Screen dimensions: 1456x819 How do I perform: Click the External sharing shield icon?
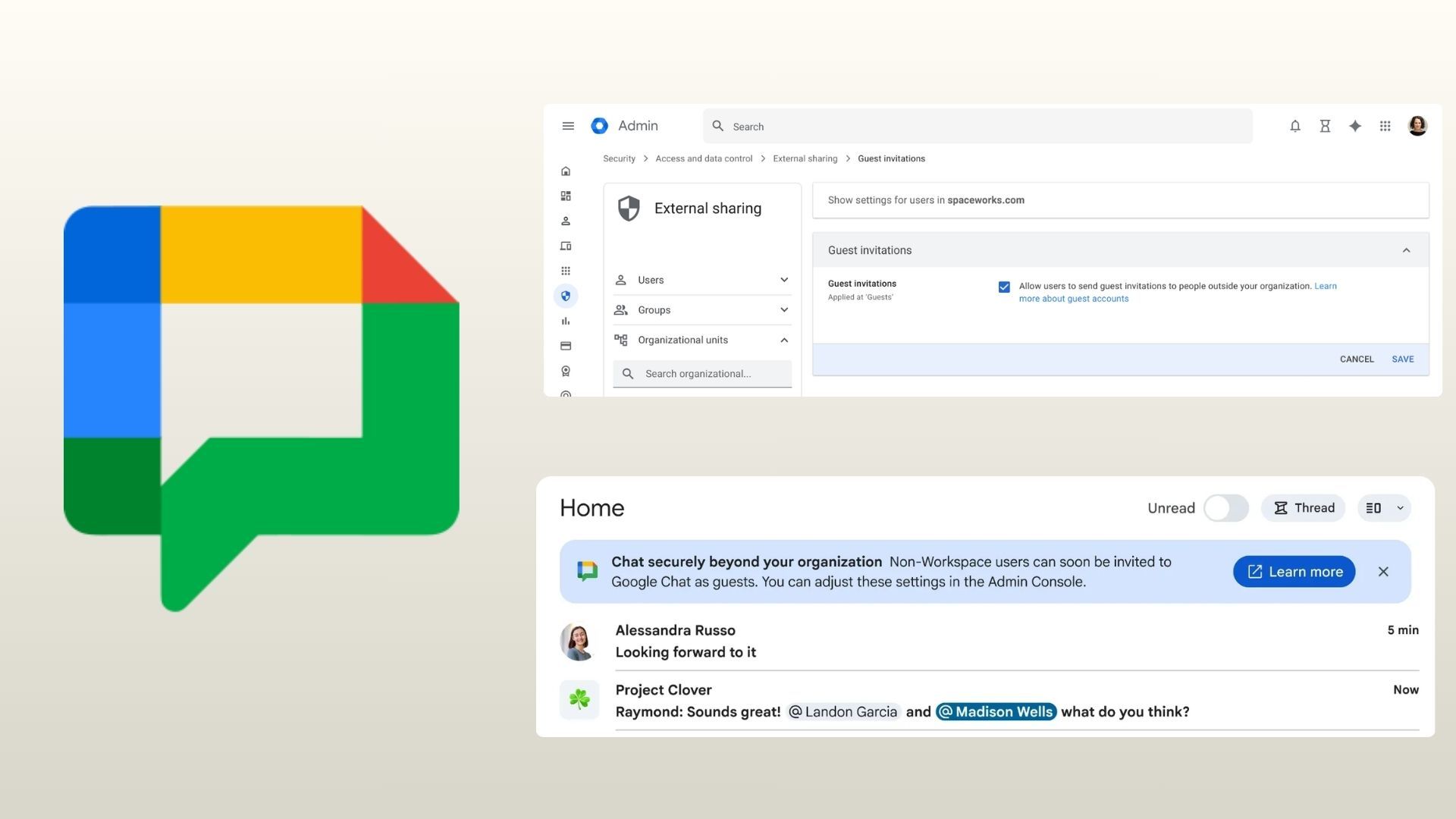pyautogui.click(x=629, y=209)
